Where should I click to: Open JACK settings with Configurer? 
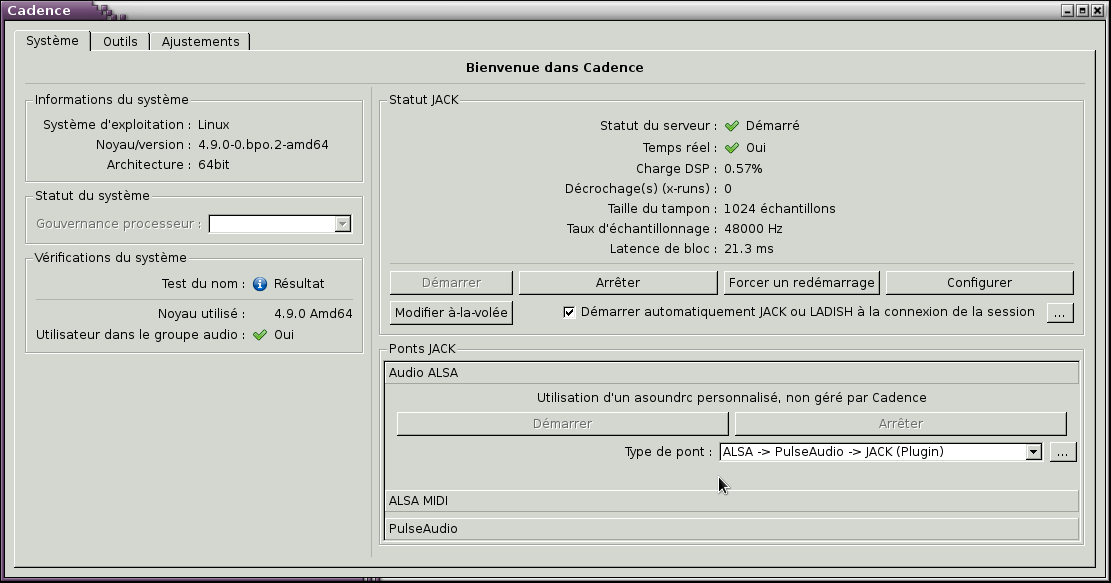979,283
